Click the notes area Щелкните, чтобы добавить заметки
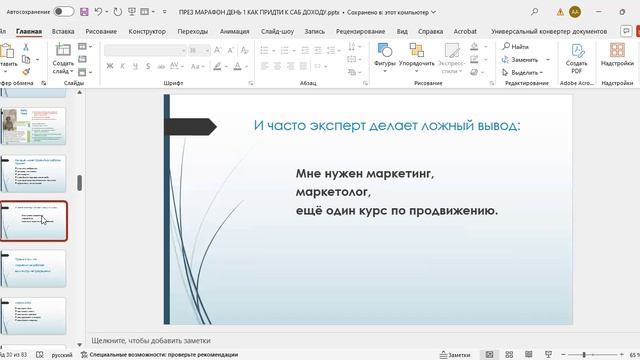The image size is (640, 360). pos(151,340)
